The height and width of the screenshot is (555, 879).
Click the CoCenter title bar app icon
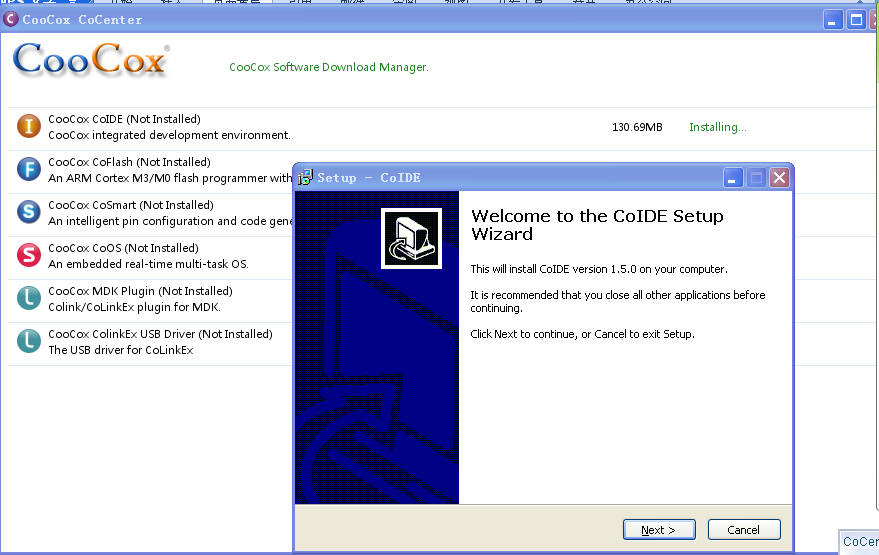11,19
